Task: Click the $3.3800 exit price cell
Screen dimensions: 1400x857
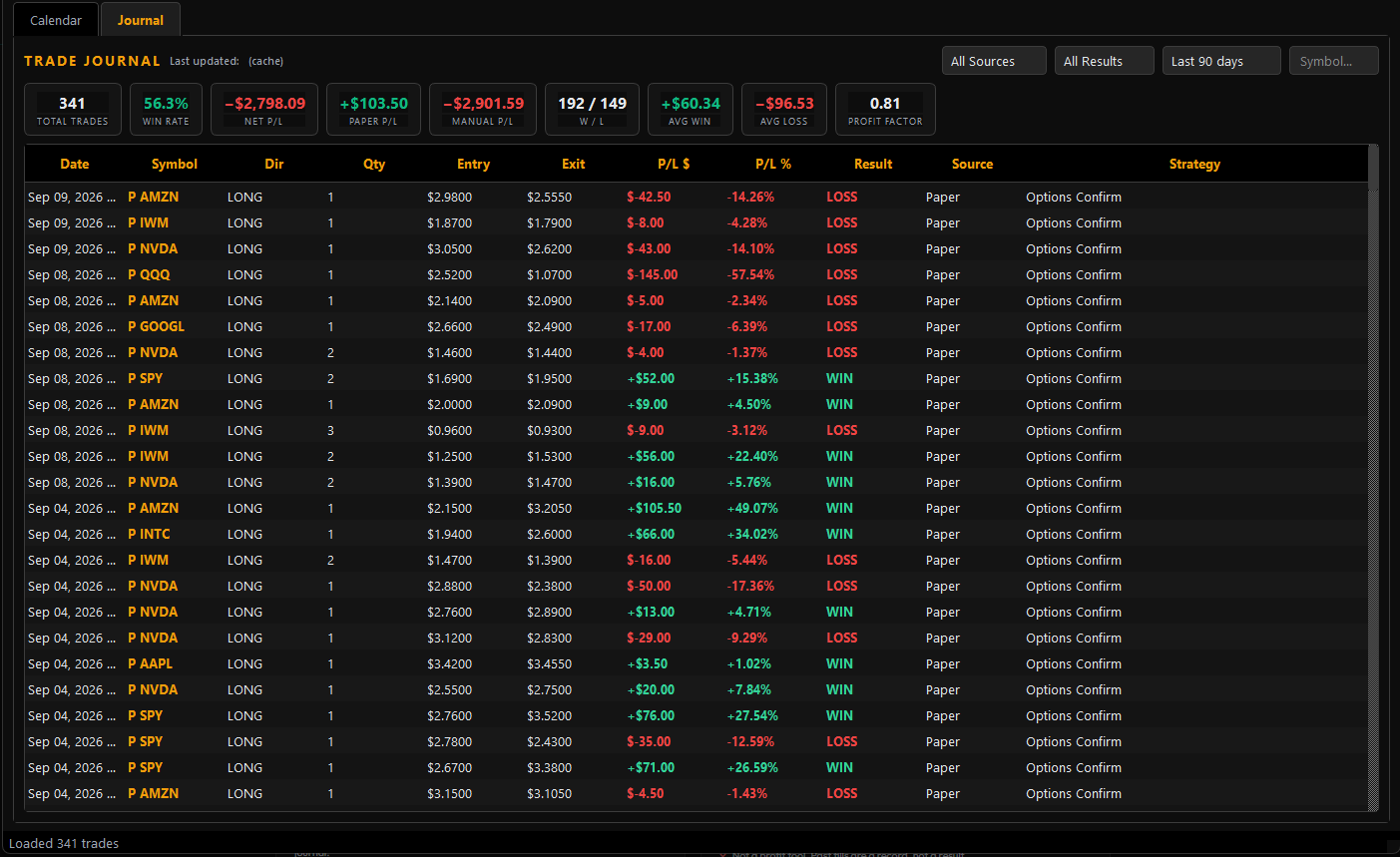Action: (x=549, y=767)
